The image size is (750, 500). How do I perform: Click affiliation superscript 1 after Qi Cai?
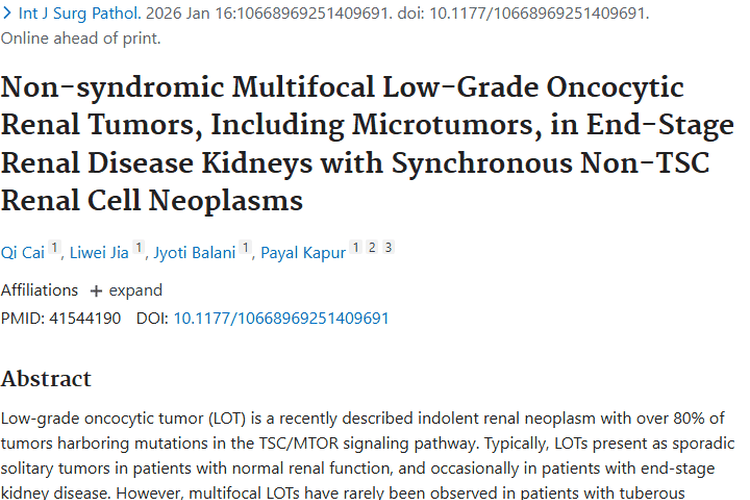(55, 248)
